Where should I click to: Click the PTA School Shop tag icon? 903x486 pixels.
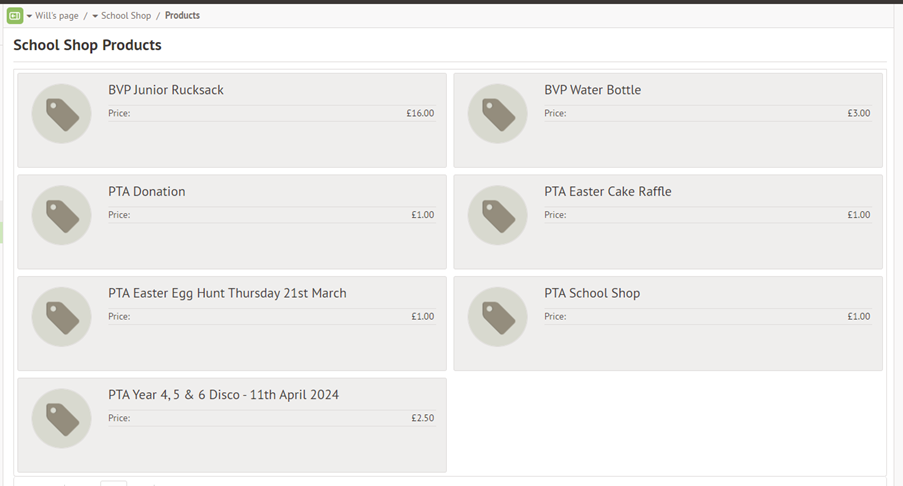tap(498, 317)
